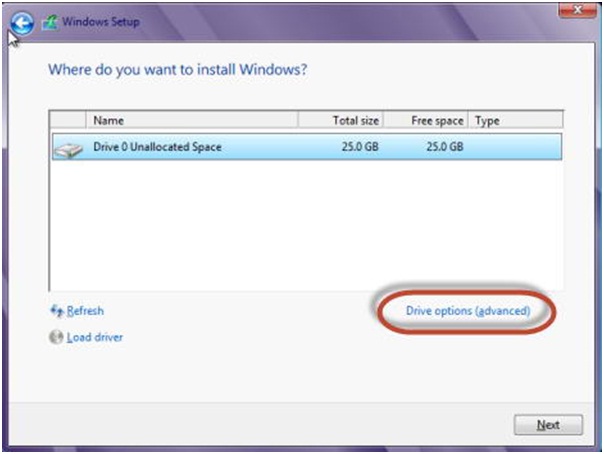The image size is (604, 454).
Task: Click the Load driver disc icon
Action: pyautogui.click(x=56, y=337)
